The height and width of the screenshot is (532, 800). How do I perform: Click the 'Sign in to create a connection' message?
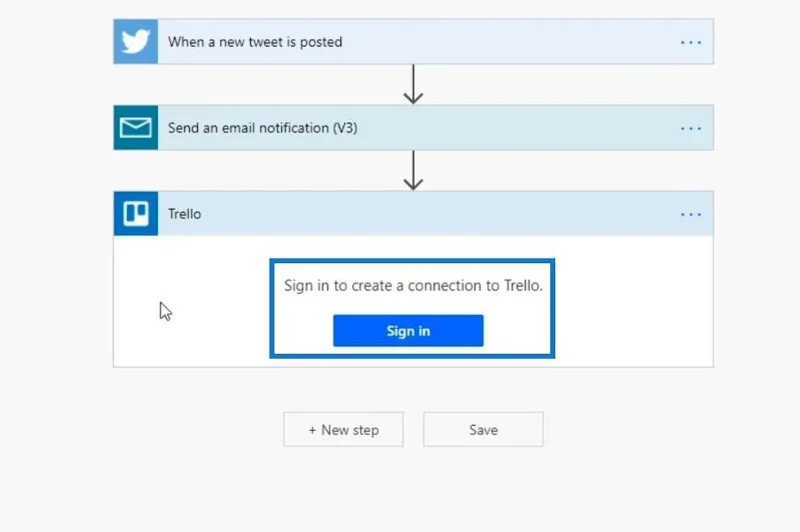point(413,285)
